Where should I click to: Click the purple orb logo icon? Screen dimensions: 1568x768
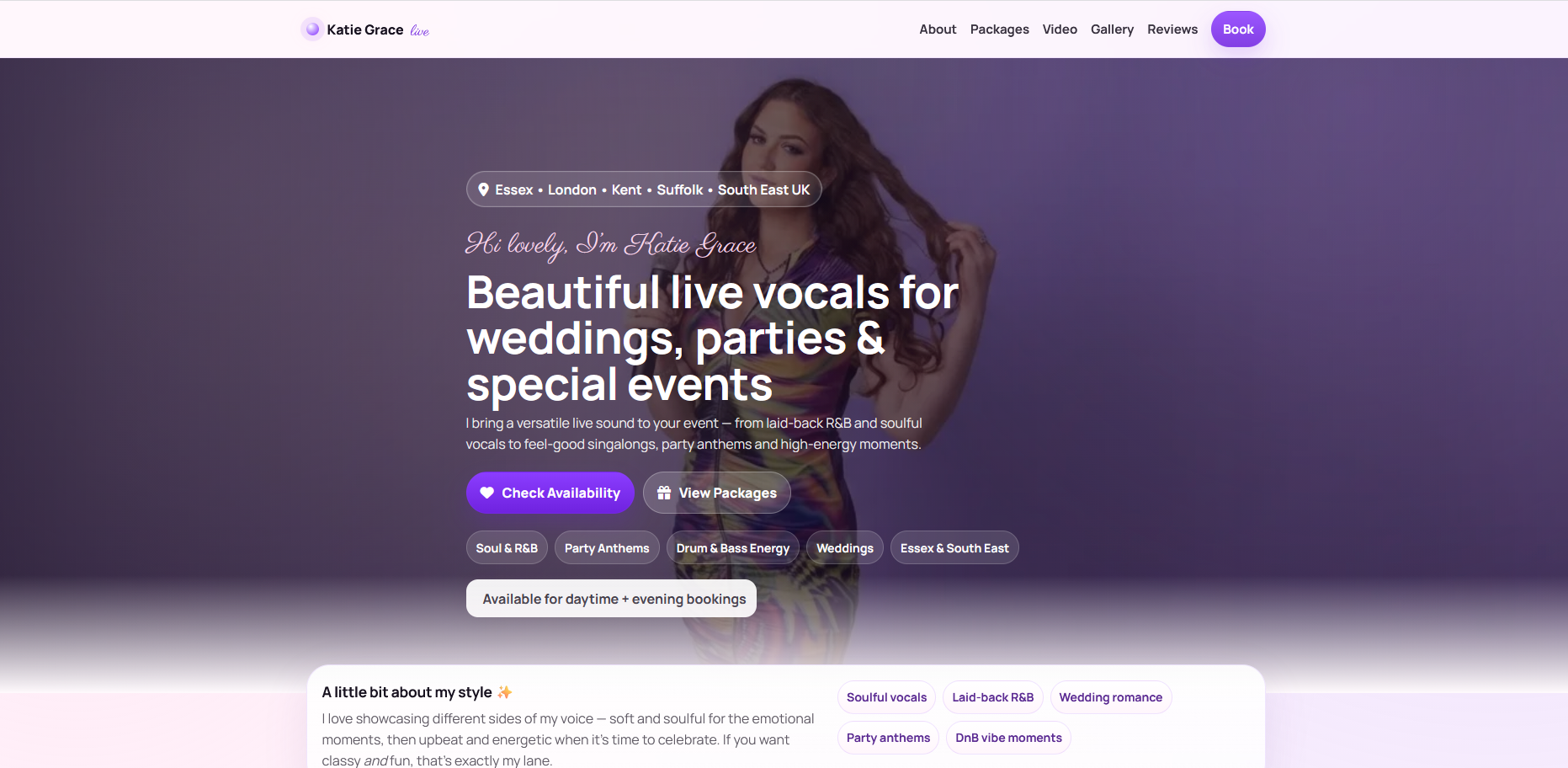pyautogui.click(x=312, y=29)
